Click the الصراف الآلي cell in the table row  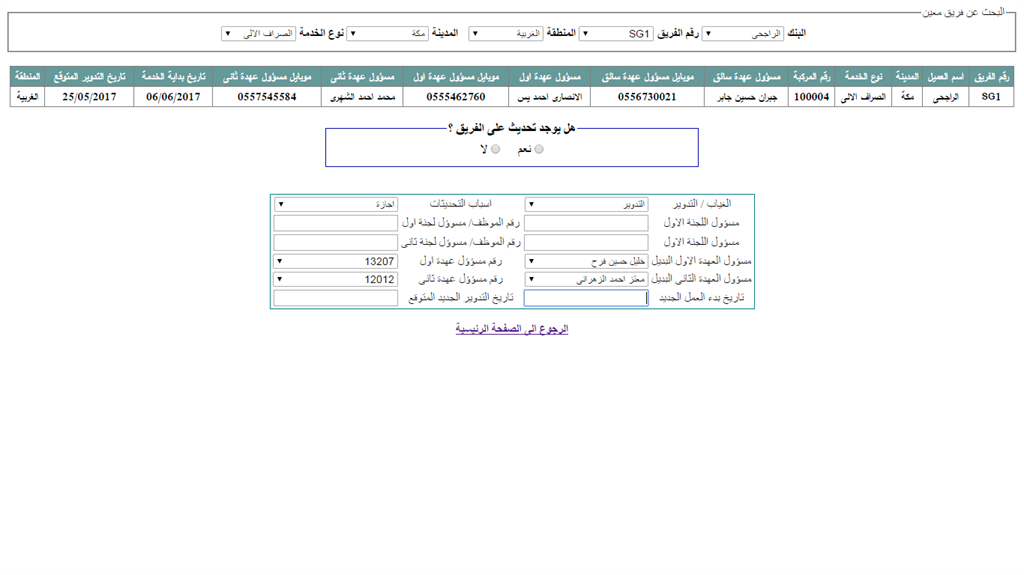[x=863, y=97]
